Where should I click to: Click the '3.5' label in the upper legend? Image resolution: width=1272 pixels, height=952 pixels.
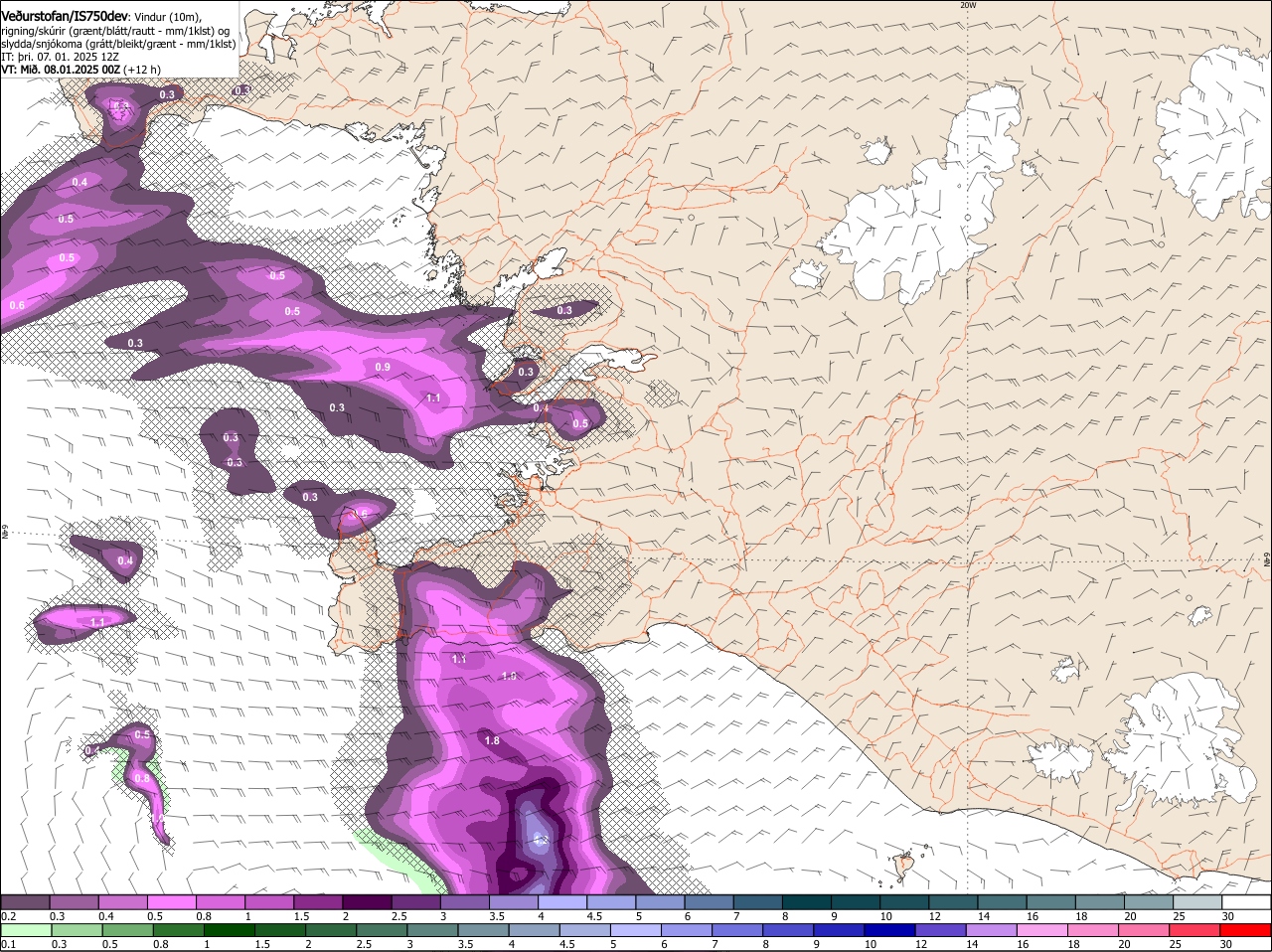tap(497, 916)
